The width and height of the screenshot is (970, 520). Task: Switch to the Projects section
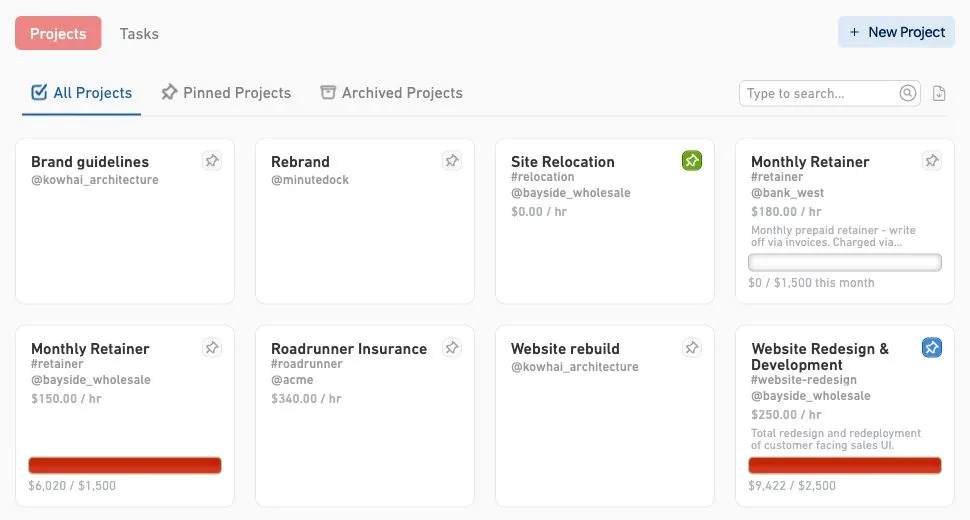[x=58, y=33]
